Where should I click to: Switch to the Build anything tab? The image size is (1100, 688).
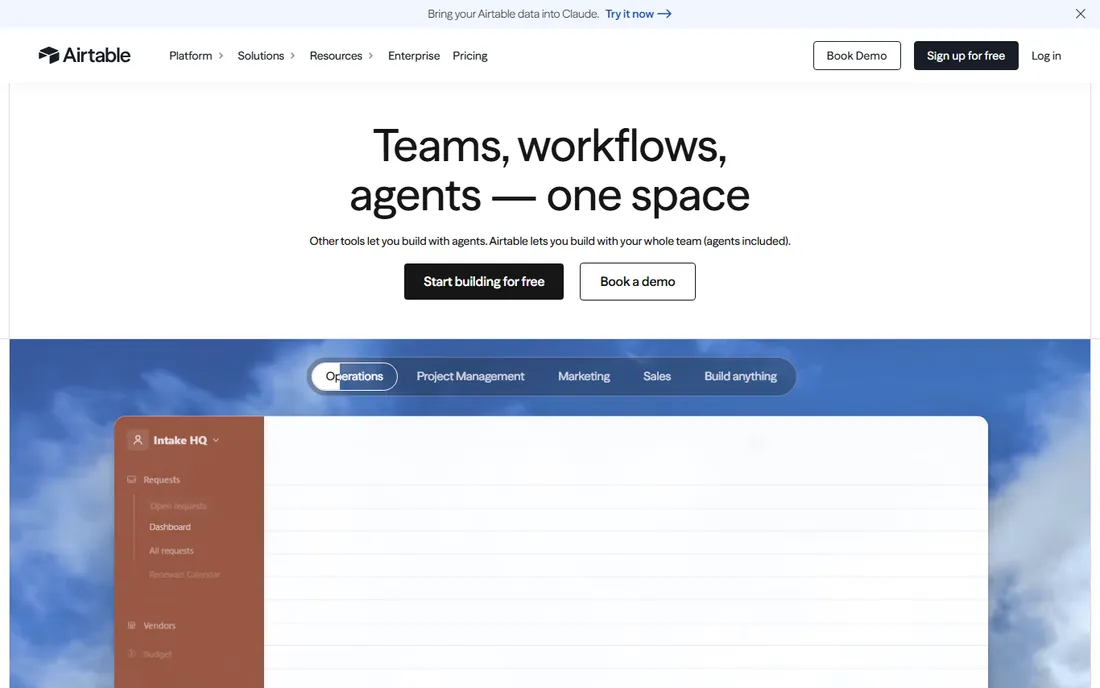[740, 377]
